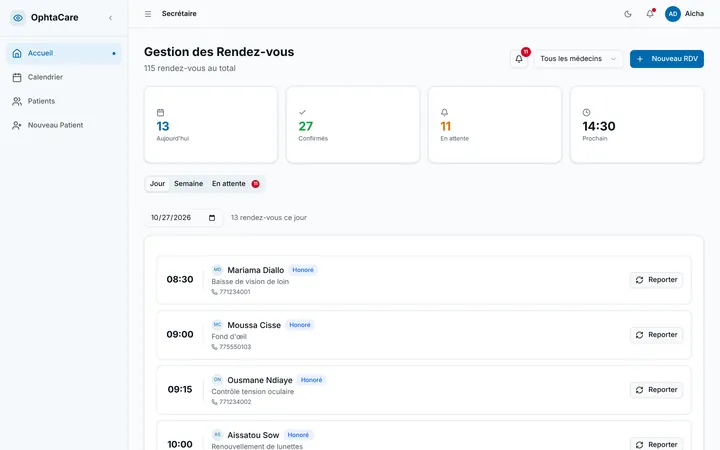Click the Secrétaire header label
720x450 pixels.
(179, 14)
